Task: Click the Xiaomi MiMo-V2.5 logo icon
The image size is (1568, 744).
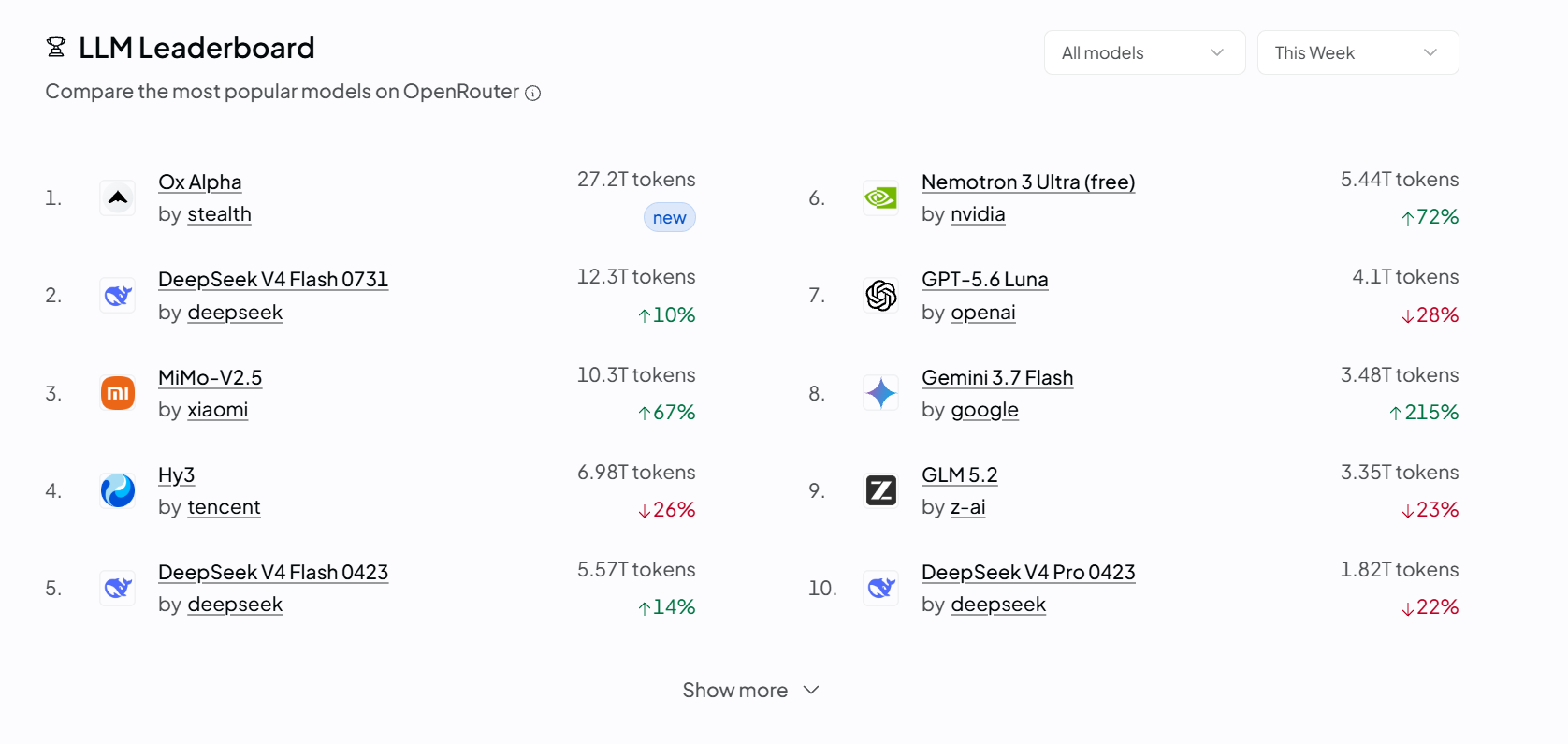Action: coord(118,393)
